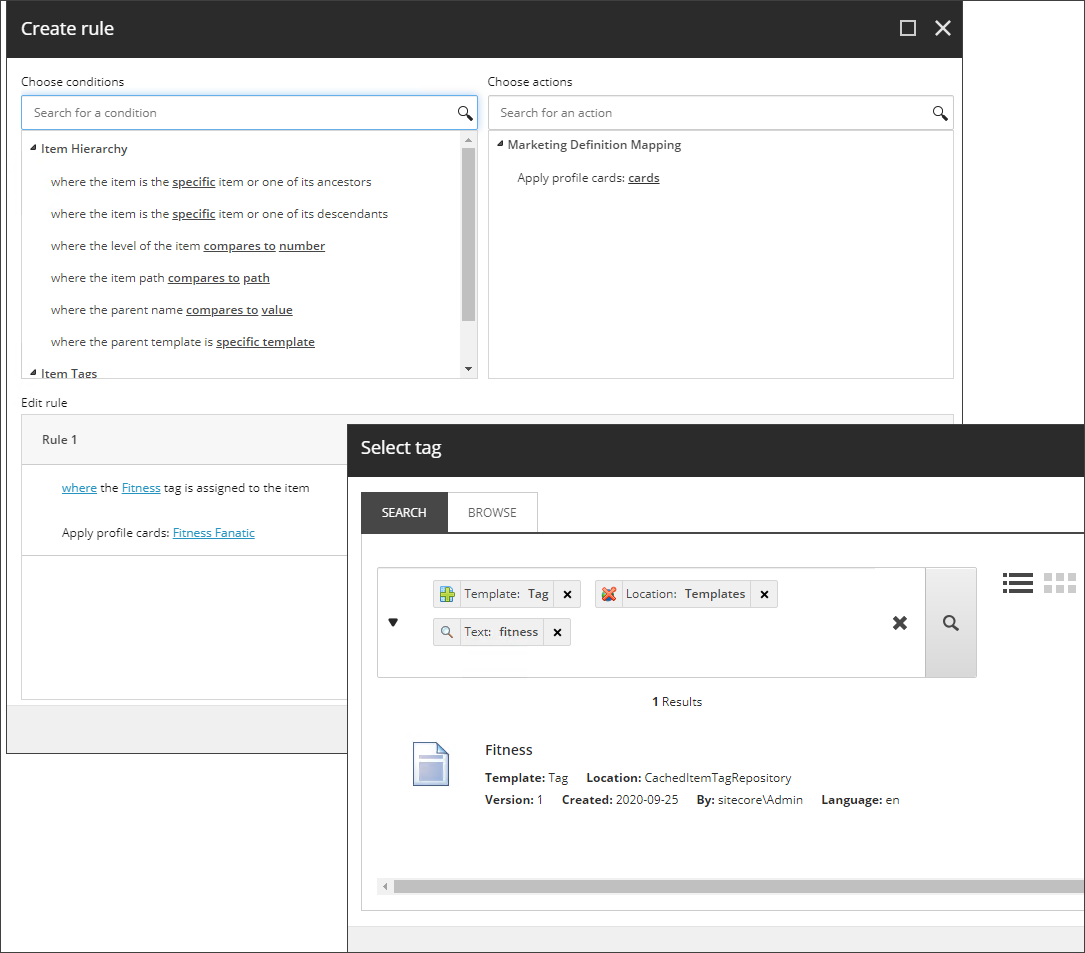This screenshot has height=953, width=1085.
Task: Select the SEARCH tab
Action: tap(404, 512)
